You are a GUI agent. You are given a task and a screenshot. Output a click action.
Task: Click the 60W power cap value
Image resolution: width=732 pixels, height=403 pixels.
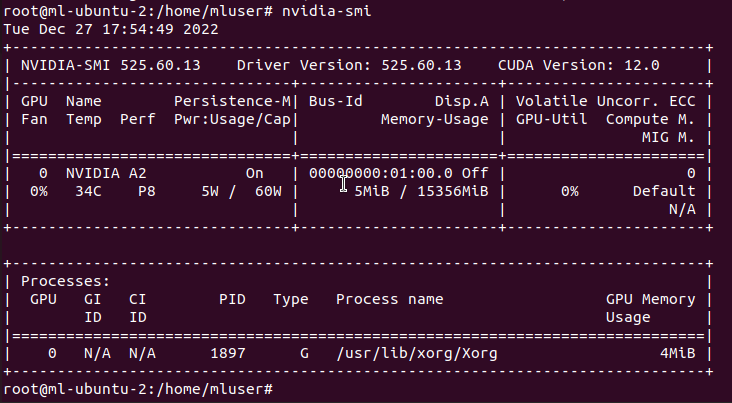(x=268, y=191)
